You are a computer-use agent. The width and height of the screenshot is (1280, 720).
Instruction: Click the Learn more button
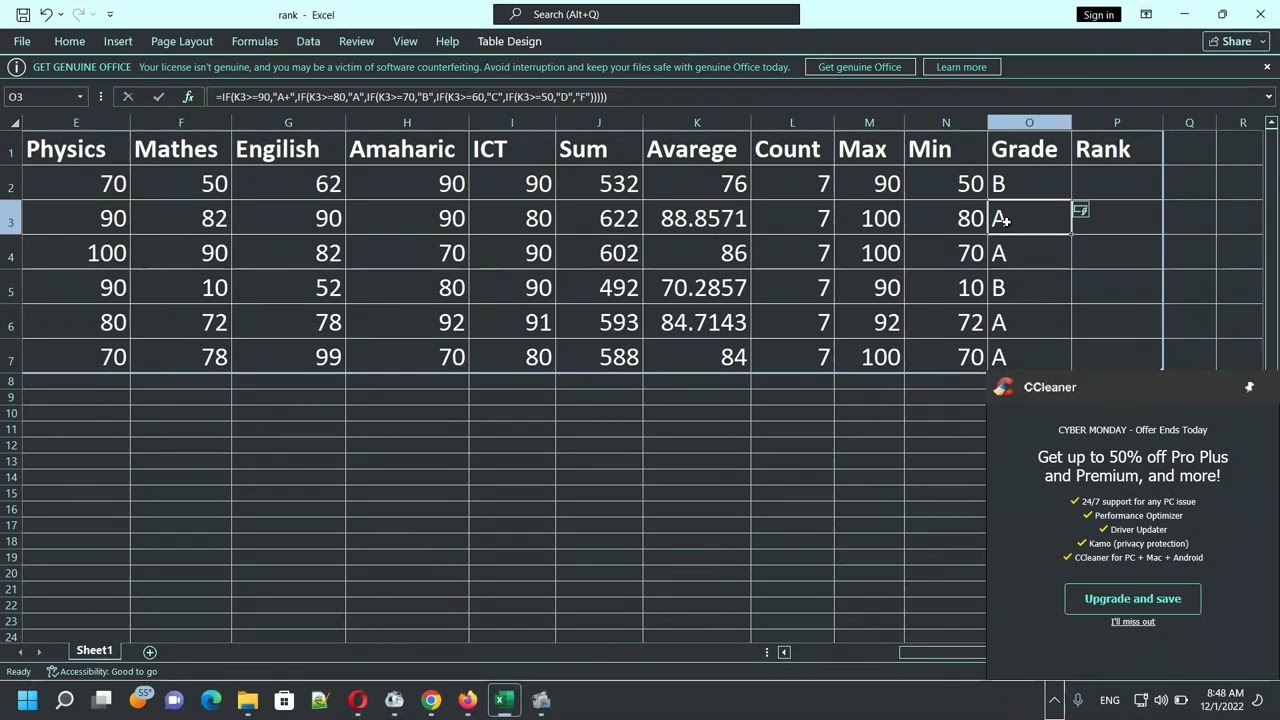tap(961, 67)
